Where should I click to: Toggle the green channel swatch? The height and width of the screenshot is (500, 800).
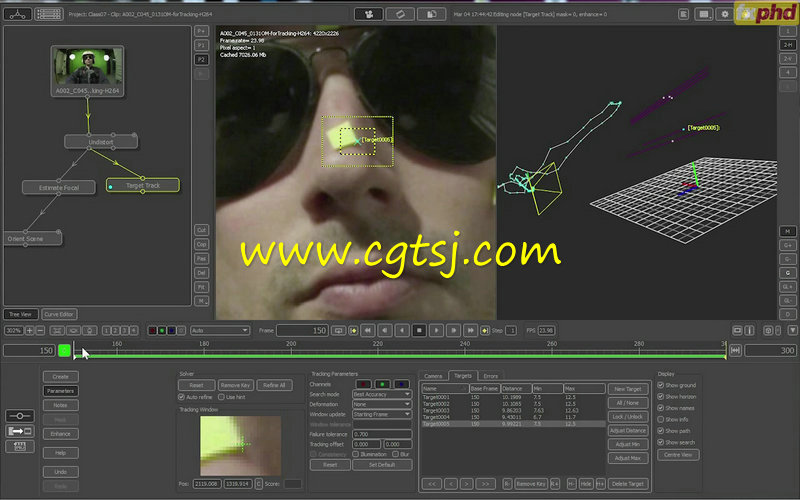coord(382,384)
